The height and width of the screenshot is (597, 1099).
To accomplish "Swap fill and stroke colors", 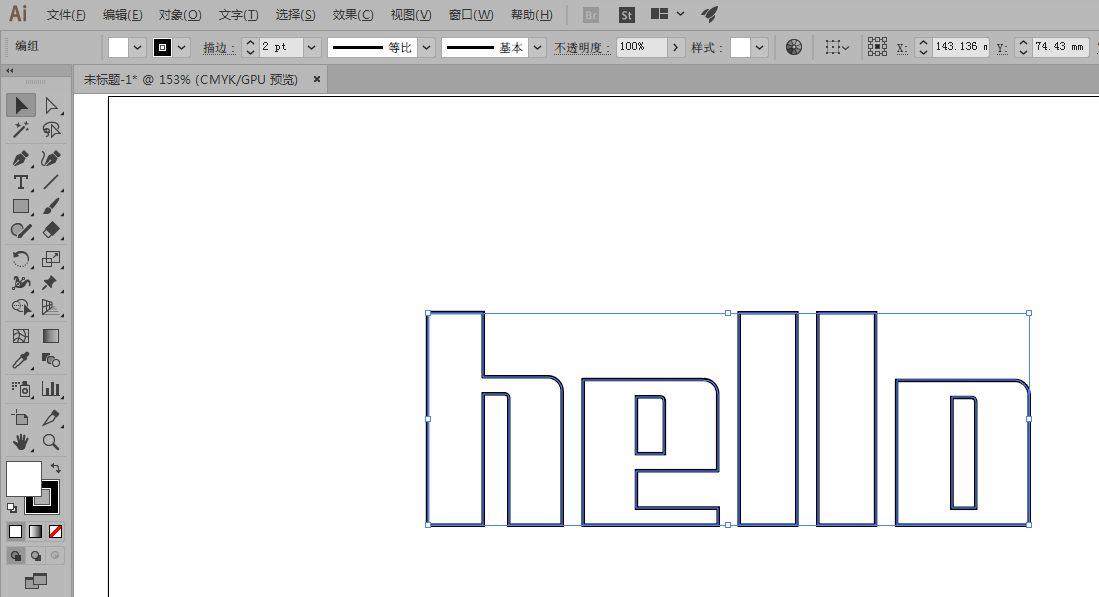I will (55, 467).
